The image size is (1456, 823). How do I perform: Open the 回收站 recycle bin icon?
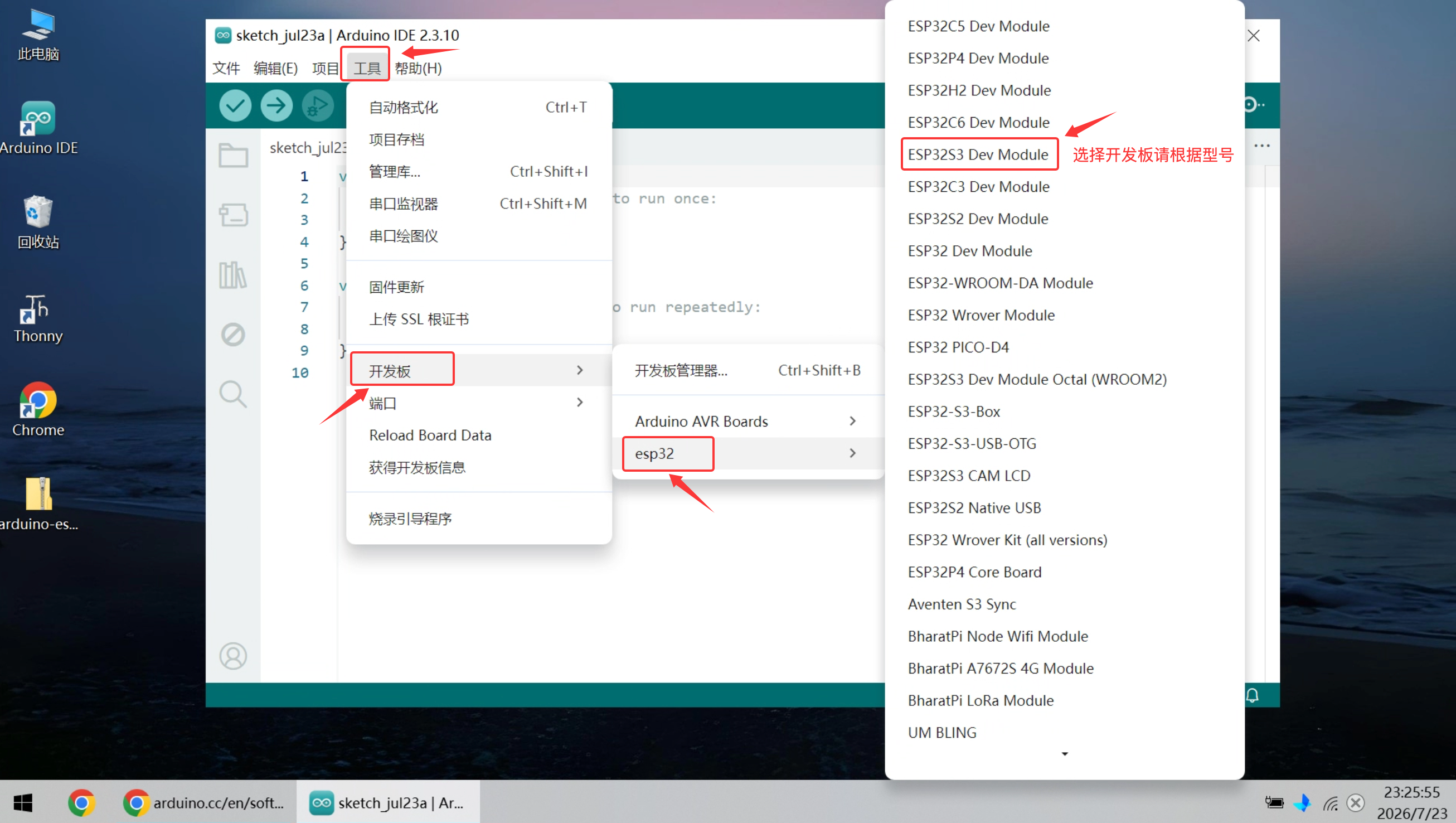coord(38,222)
